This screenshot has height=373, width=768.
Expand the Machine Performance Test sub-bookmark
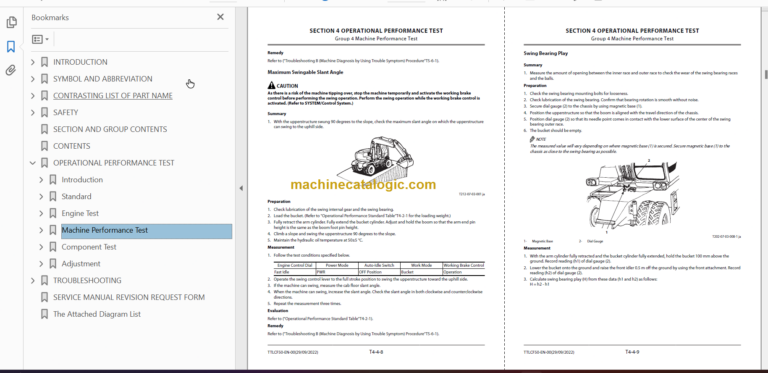(41, 230)
